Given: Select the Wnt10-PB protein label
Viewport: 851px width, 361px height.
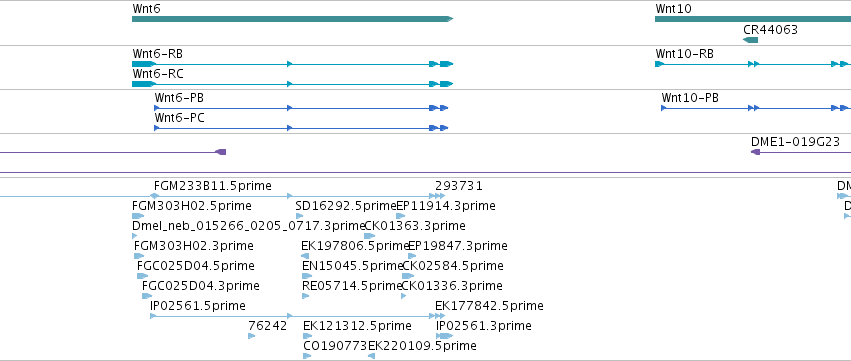Looking at the screenshot, I should click(x=690, y=98).
